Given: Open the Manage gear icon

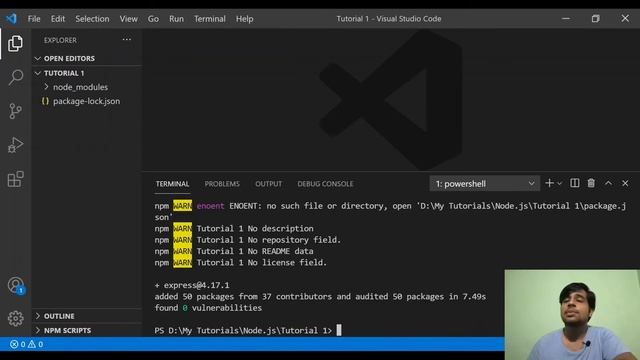Looking at the screenshot, I should pos(16,318).
